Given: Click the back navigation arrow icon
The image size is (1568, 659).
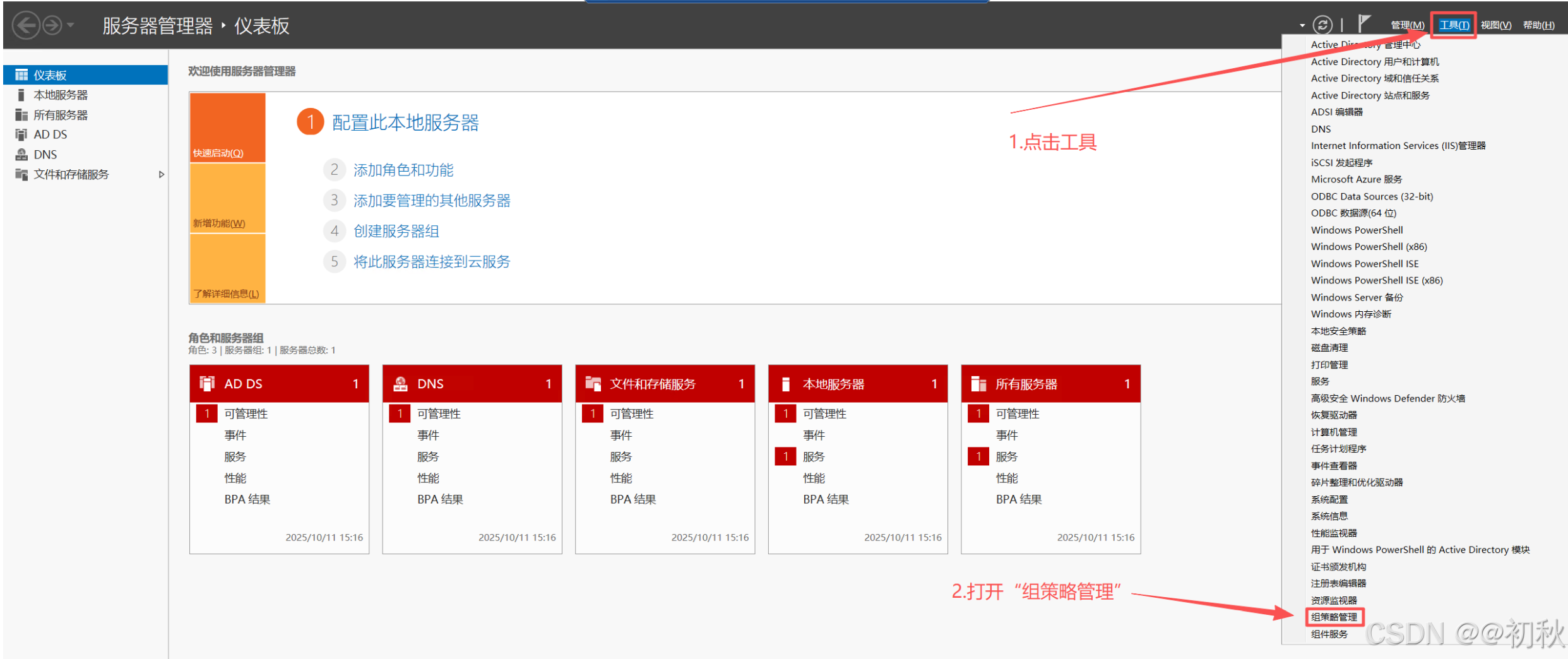Looking at the screenshot, I should coord(26,26).
